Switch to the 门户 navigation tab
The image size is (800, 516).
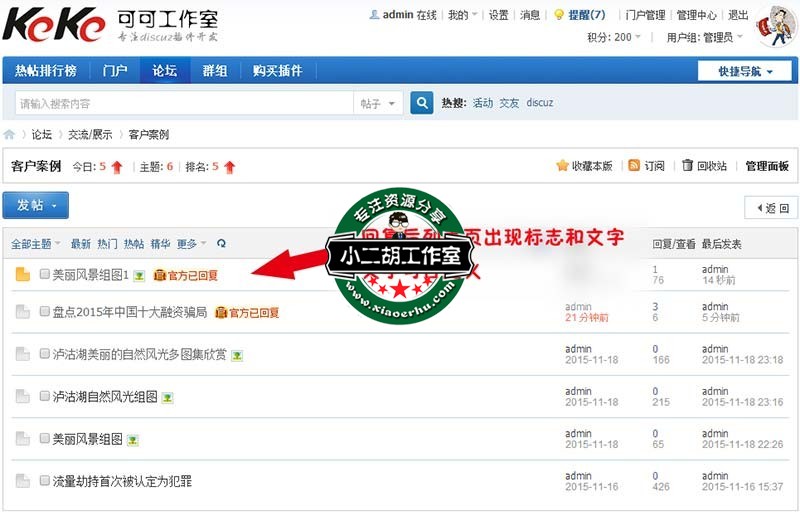(x=115, y=71)
